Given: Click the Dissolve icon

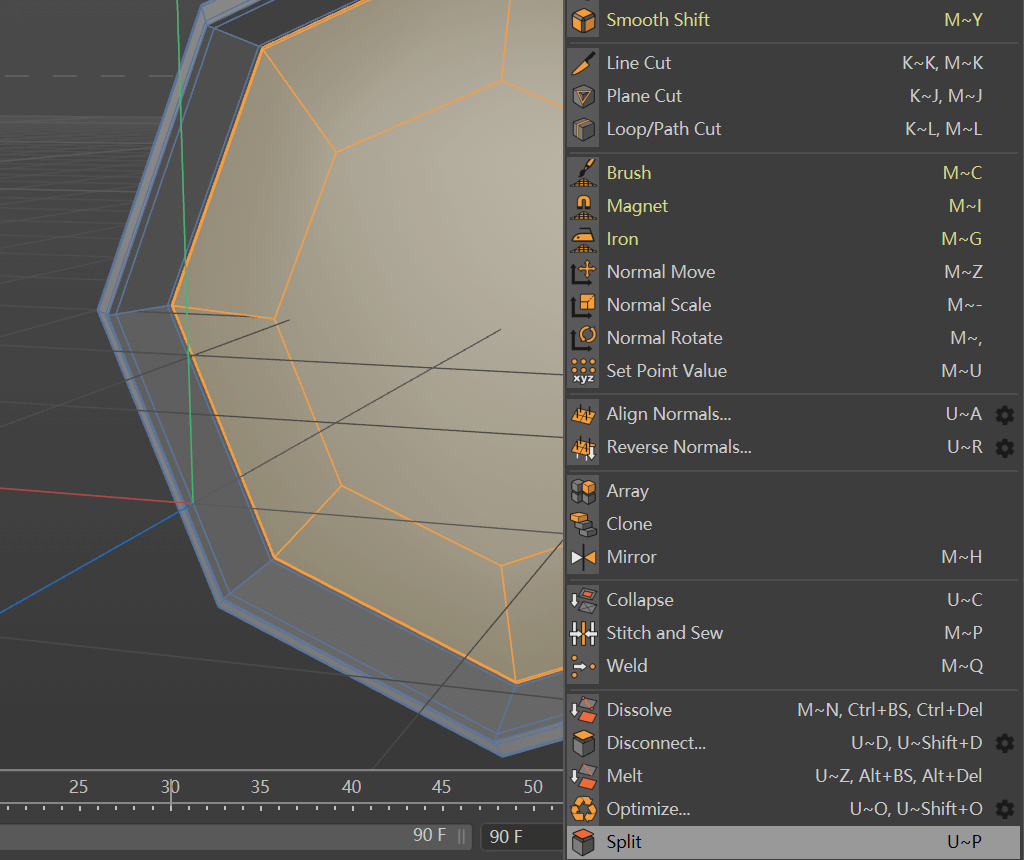Looking at the screenshot, I should click(x=583, y=710).
